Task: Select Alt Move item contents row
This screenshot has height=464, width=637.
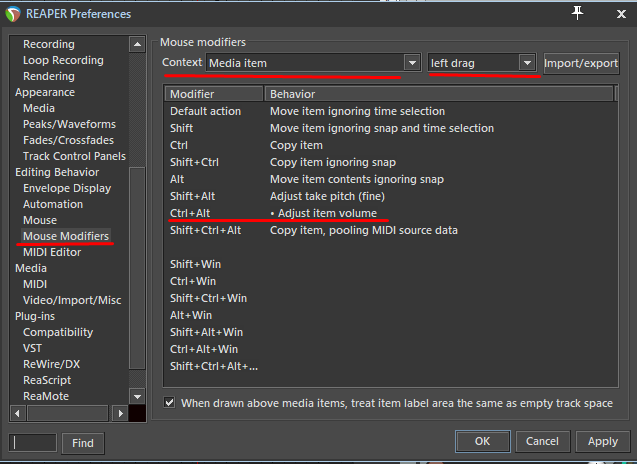Action: pyautogui.click(x=390, y=180)
